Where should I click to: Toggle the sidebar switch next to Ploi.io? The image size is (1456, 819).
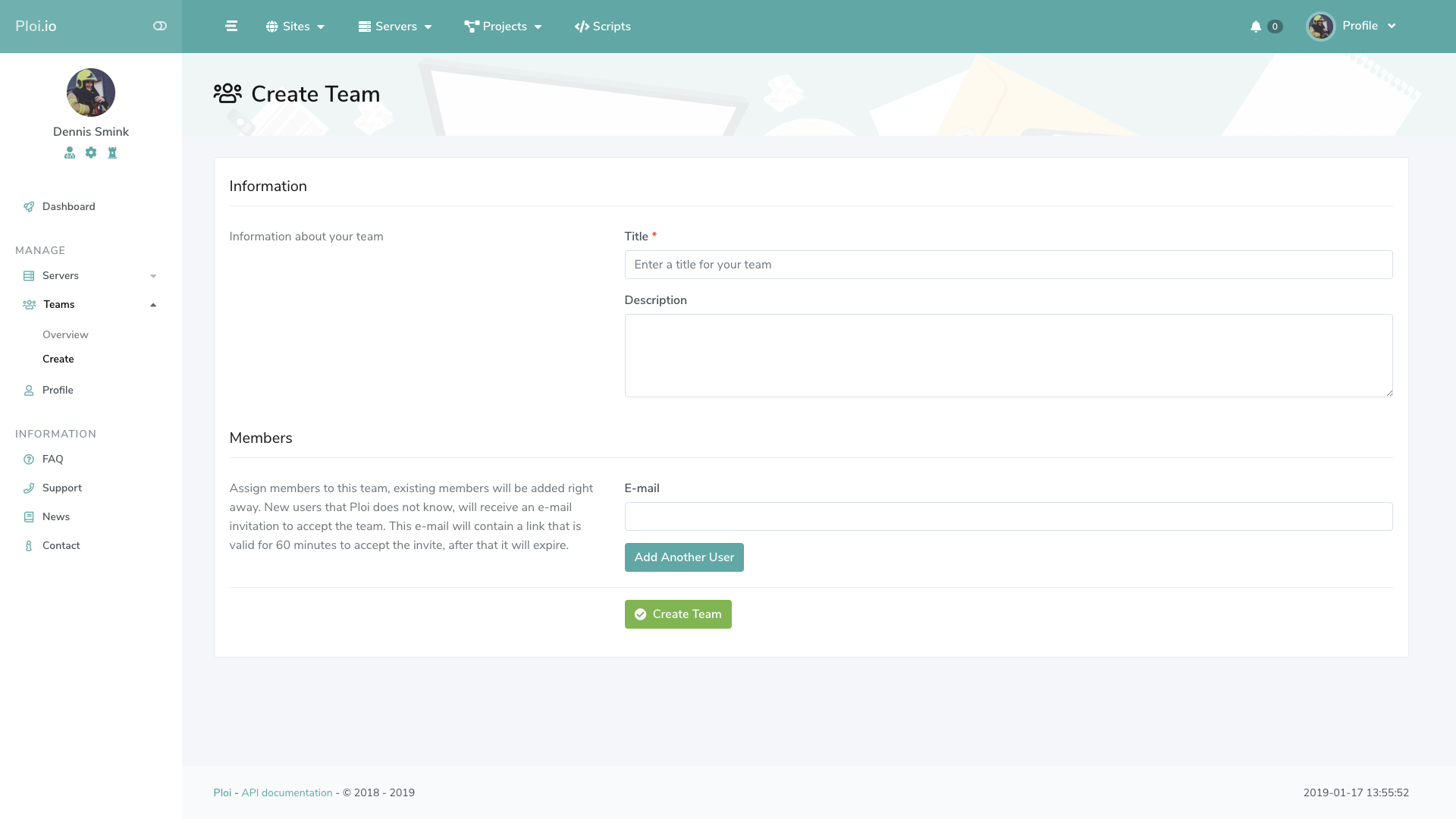[159, 26]
